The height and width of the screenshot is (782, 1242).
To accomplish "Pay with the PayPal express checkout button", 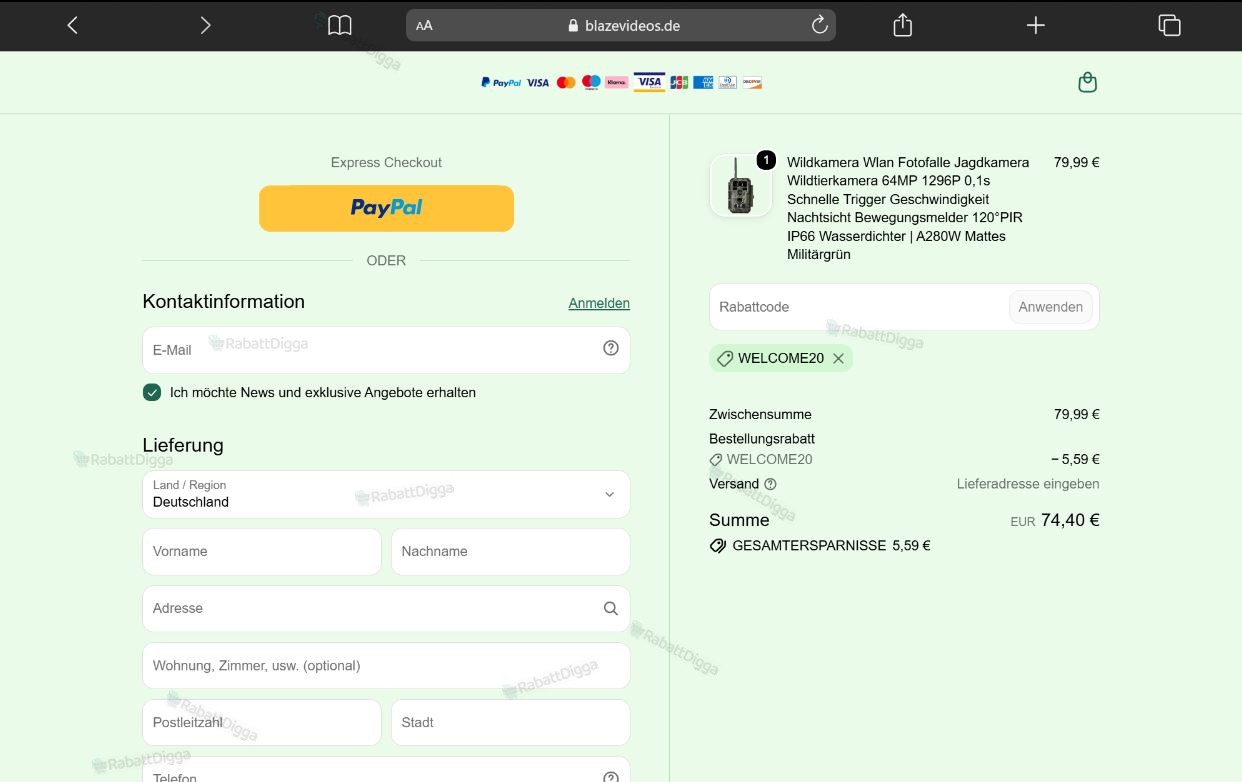I will click(x=386, y=208).
